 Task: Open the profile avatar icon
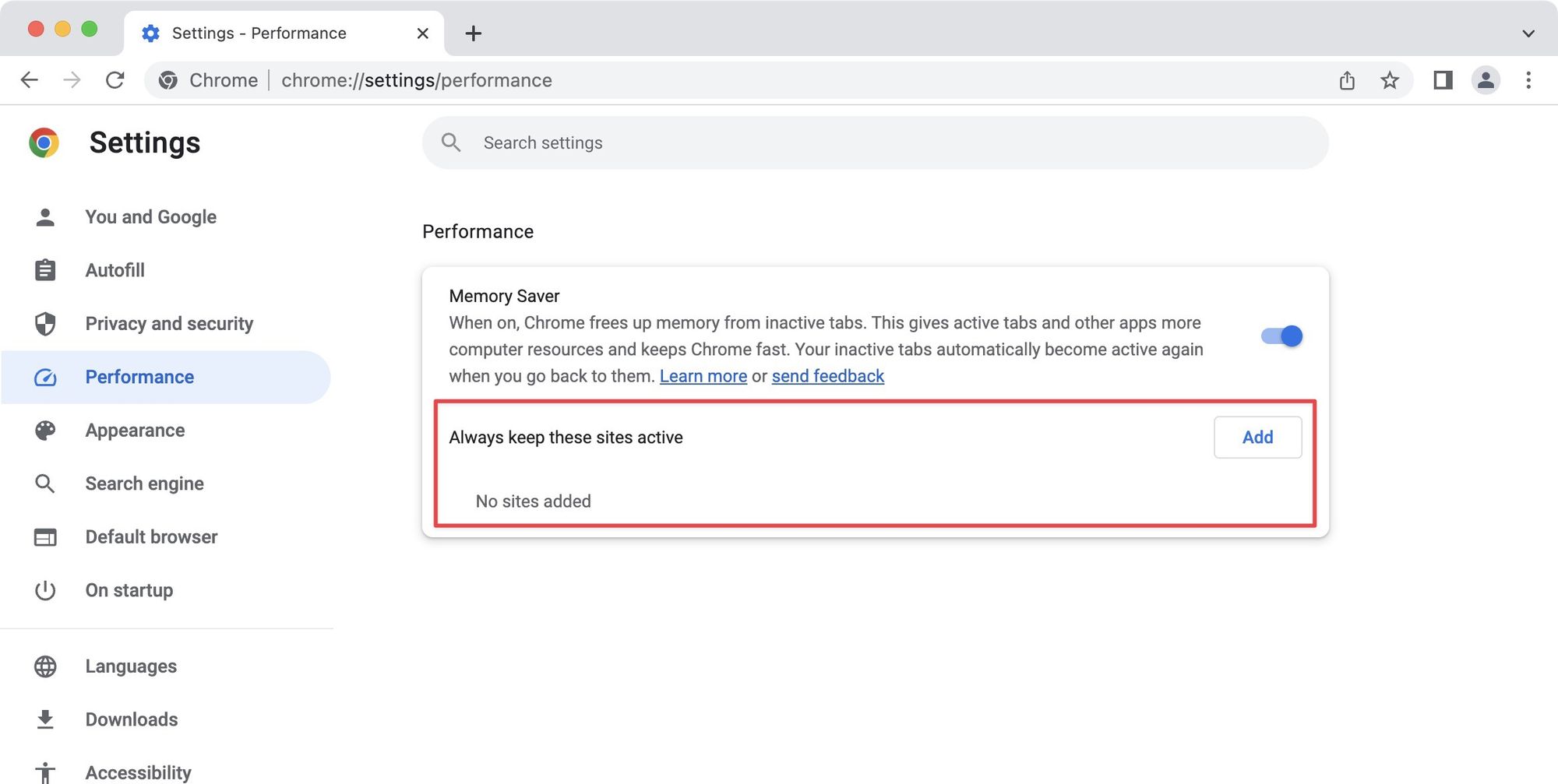coord(1486,80)
